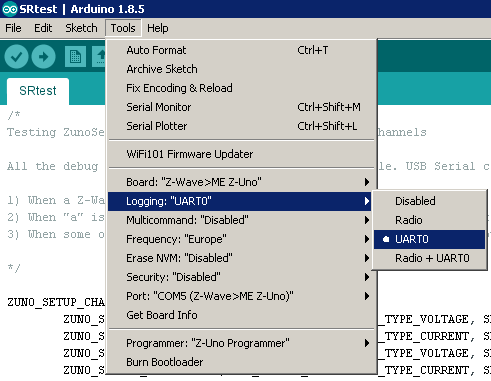Choose Serial Monitor from Tools menu

click(x=241, y=107)
